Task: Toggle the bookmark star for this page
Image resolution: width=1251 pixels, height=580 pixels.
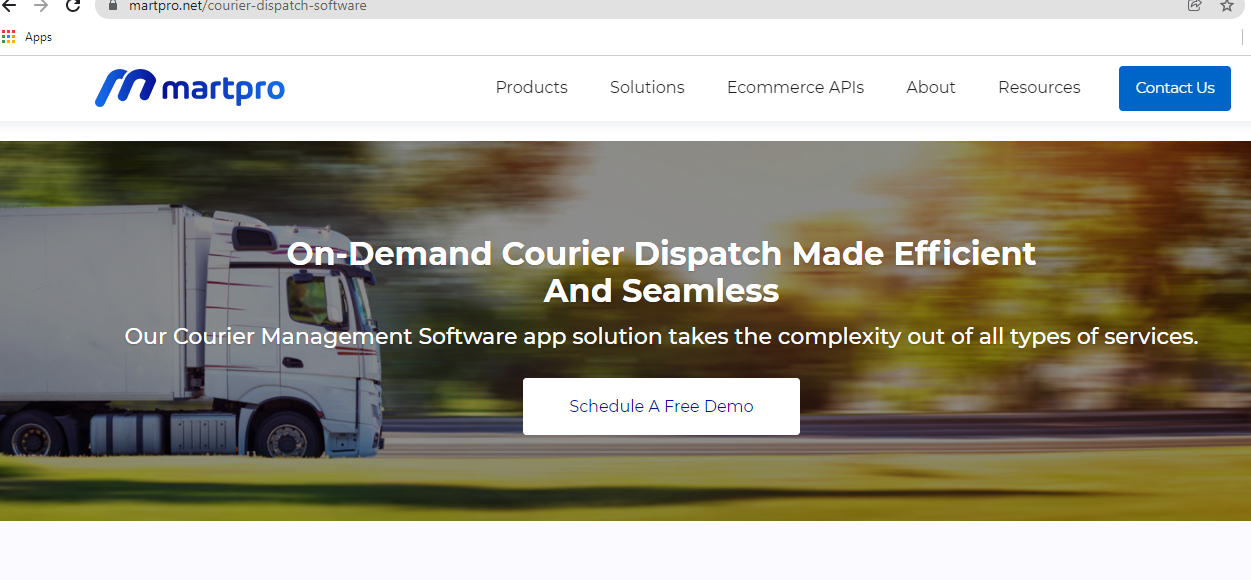Action: tap(1226, 6)
